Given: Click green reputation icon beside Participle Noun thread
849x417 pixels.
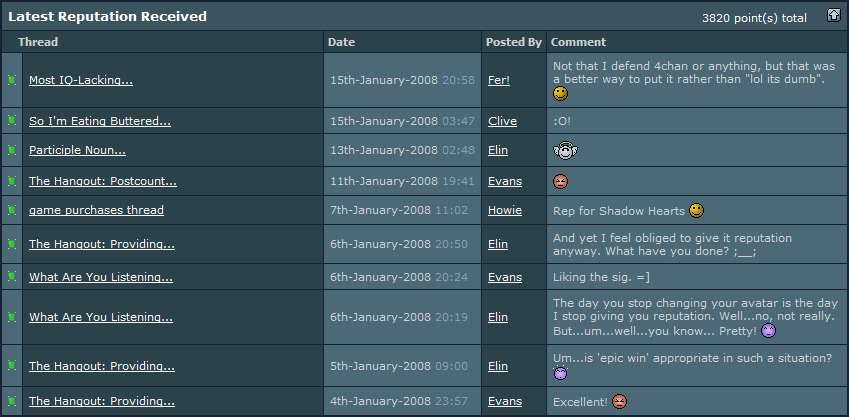Looking at the screenshot, I should pyautogui.click(x=12, y=150).
